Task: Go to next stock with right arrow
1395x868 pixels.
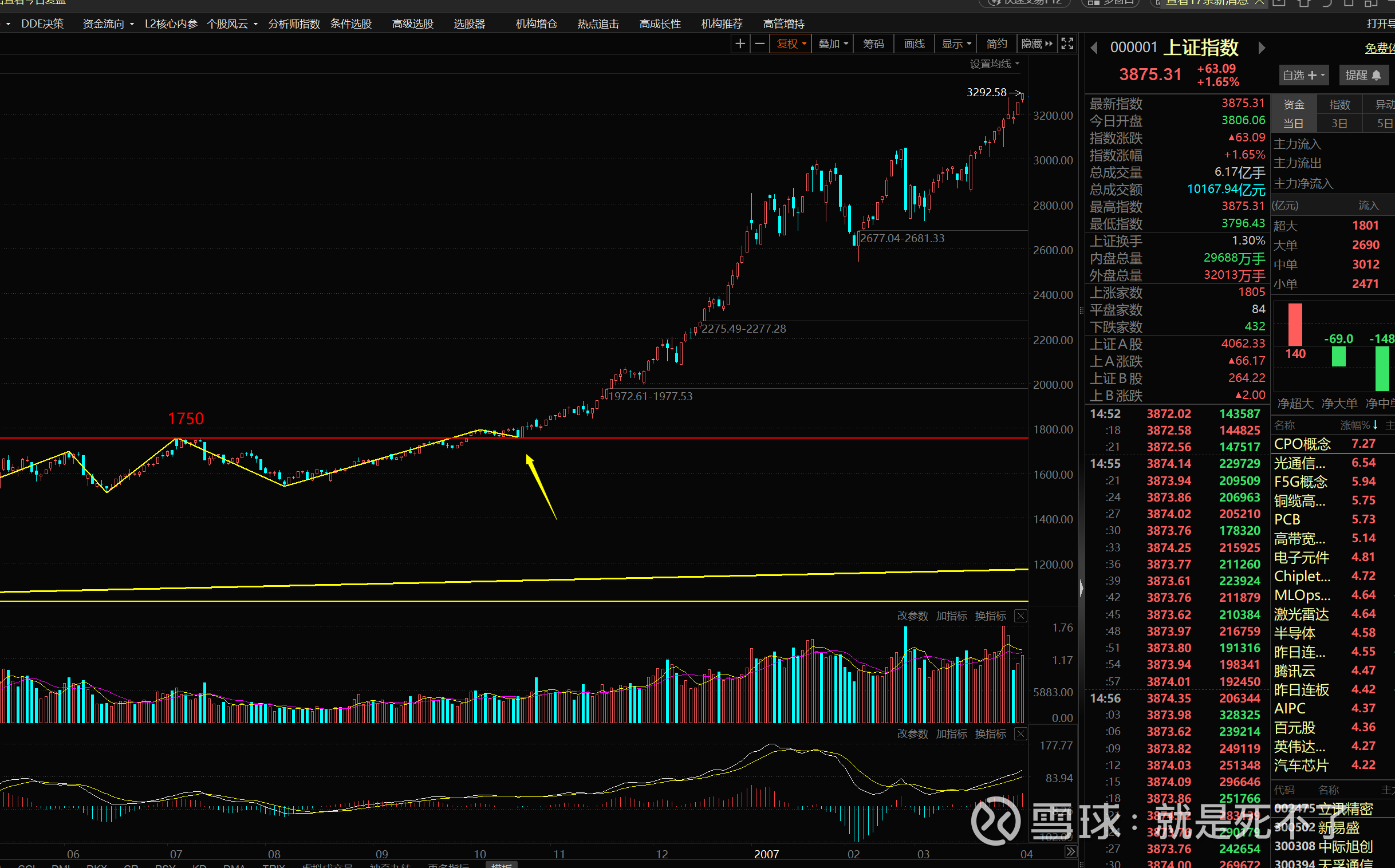Action: click(x=1261, y=48)
